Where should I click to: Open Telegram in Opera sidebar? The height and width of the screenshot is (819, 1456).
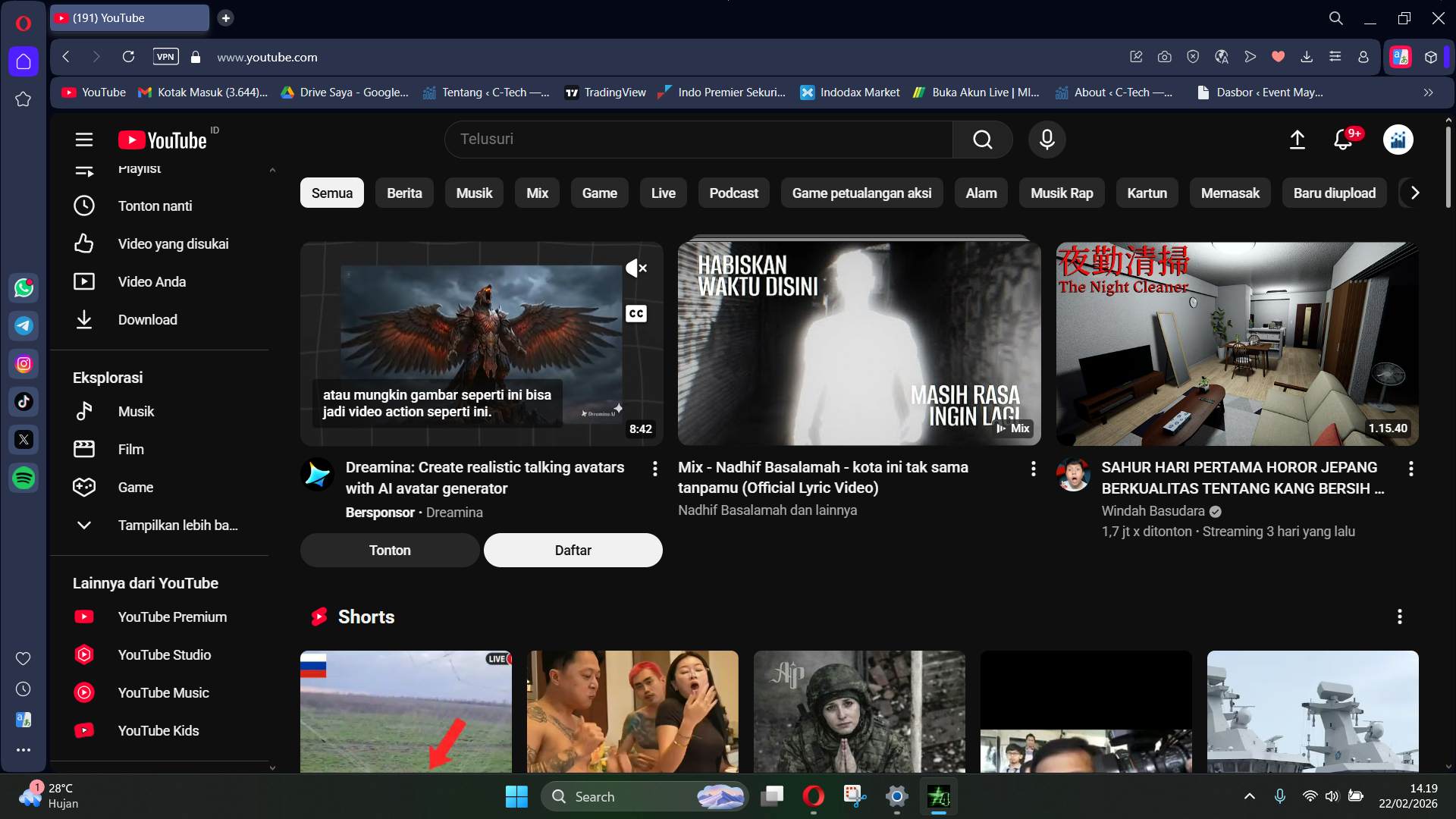click(x=24, y=325)
